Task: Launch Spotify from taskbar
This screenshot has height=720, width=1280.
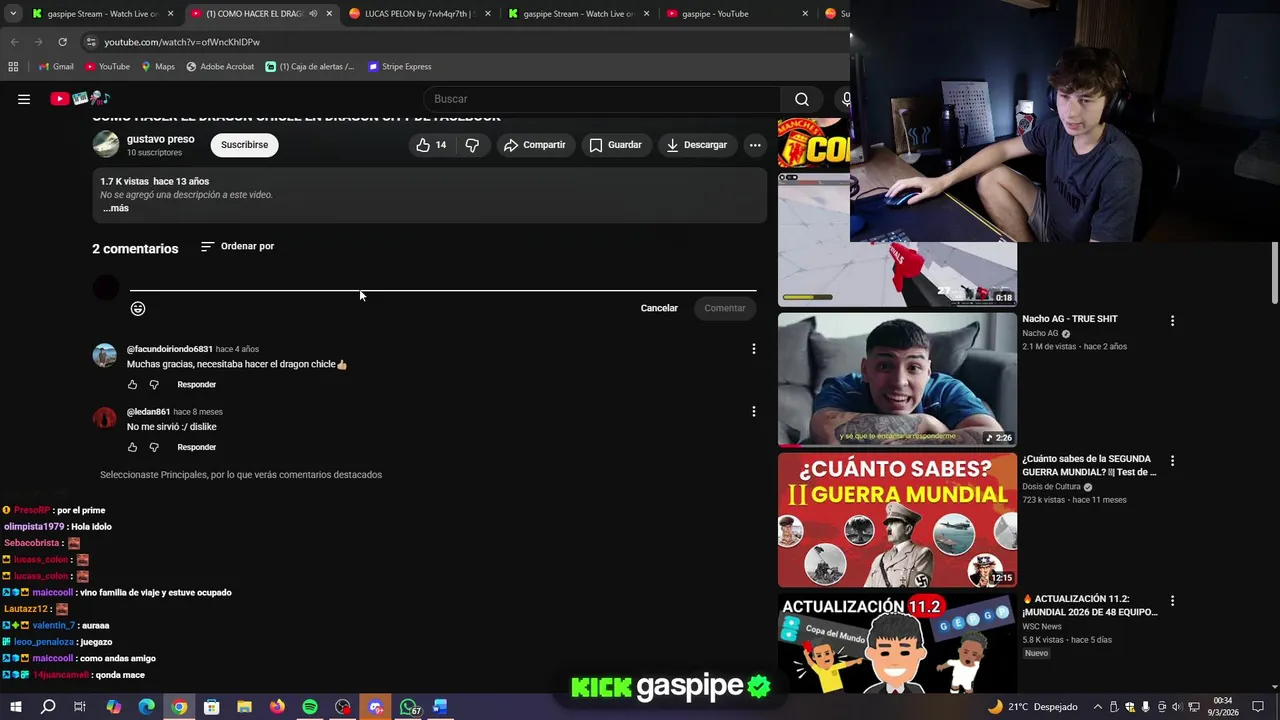Action: point(310,707)
